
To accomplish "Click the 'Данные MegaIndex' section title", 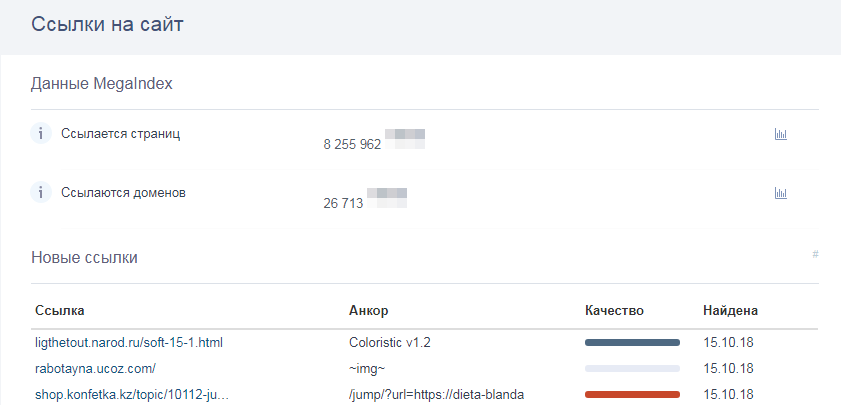I will [102, 84].
